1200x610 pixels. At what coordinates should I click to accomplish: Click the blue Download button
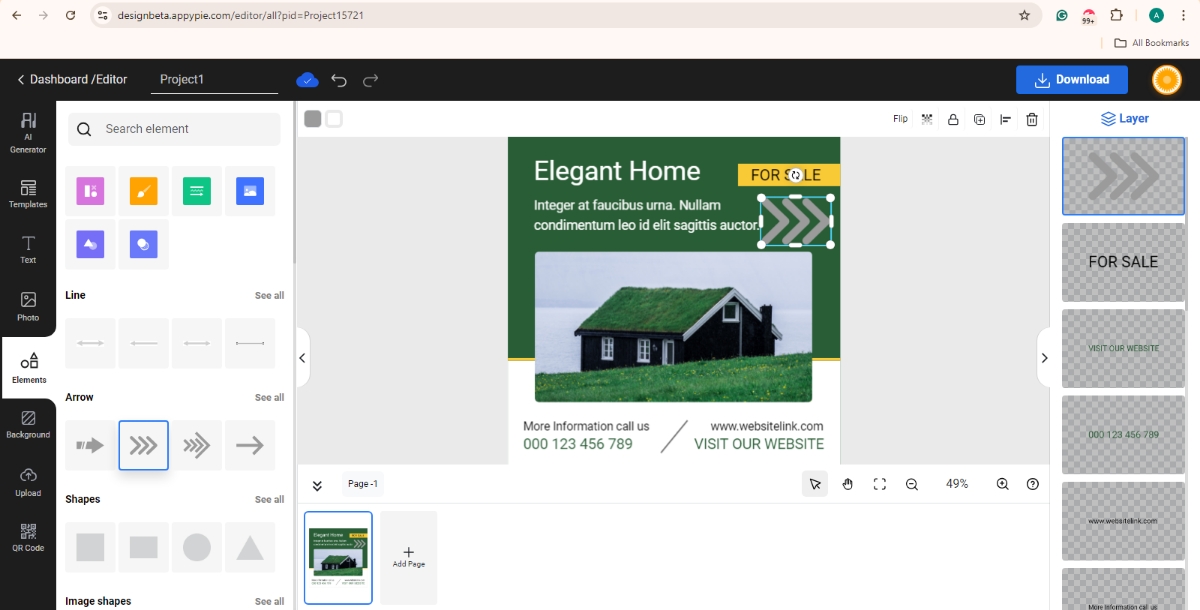pyautogui.click(x=1071, y=79)
